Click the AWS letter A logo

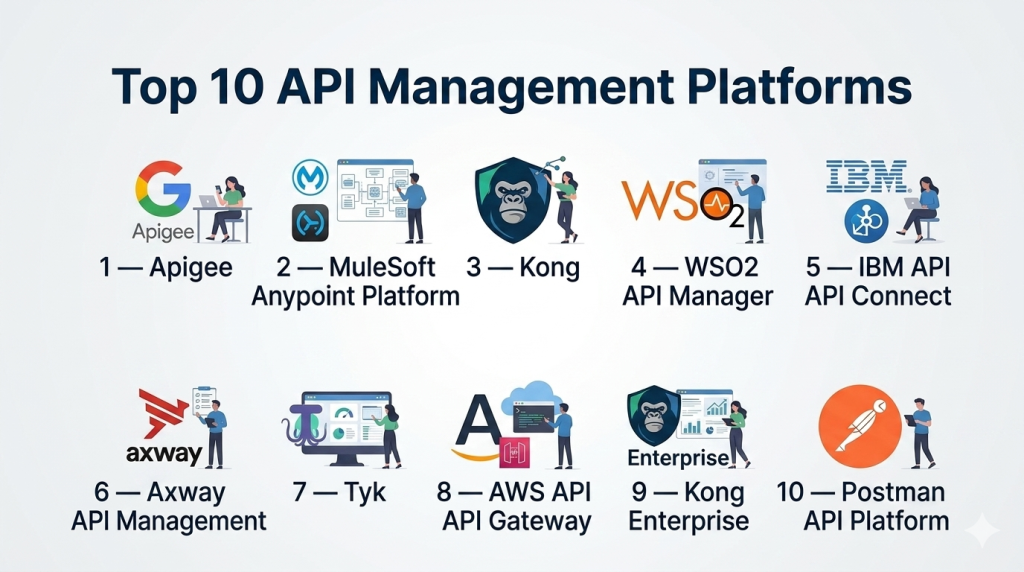pyautogui.click(x=478, y=427)
